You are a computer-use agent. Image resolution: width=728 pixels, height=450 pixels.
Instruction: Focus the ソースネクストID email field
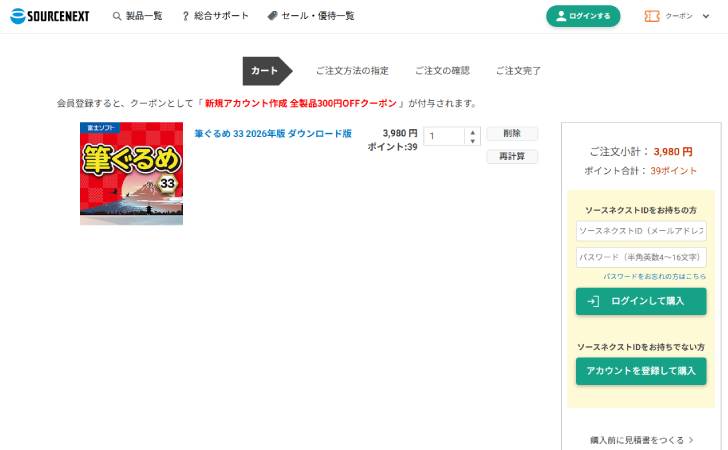[641, 231]
